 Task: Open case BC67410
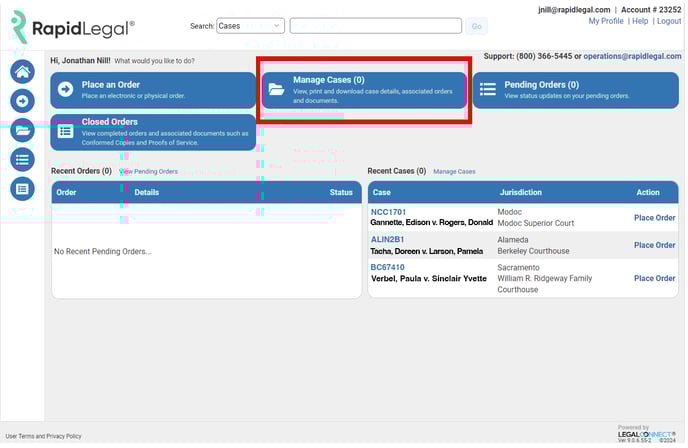pyautogui.click(x=387, y=267)
